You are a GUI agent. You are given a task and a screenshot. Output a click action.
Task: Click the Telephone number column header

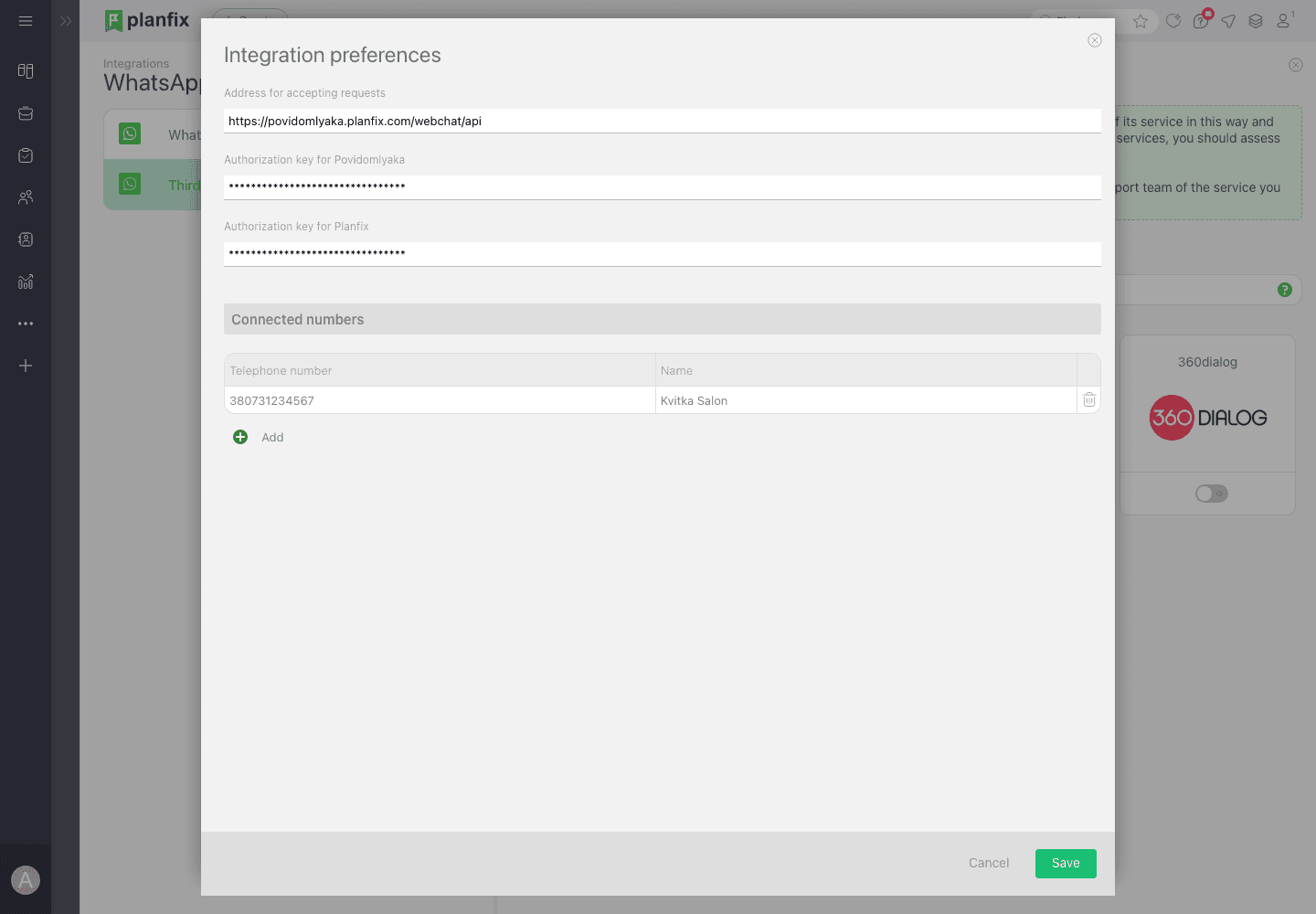coord(440,370)
